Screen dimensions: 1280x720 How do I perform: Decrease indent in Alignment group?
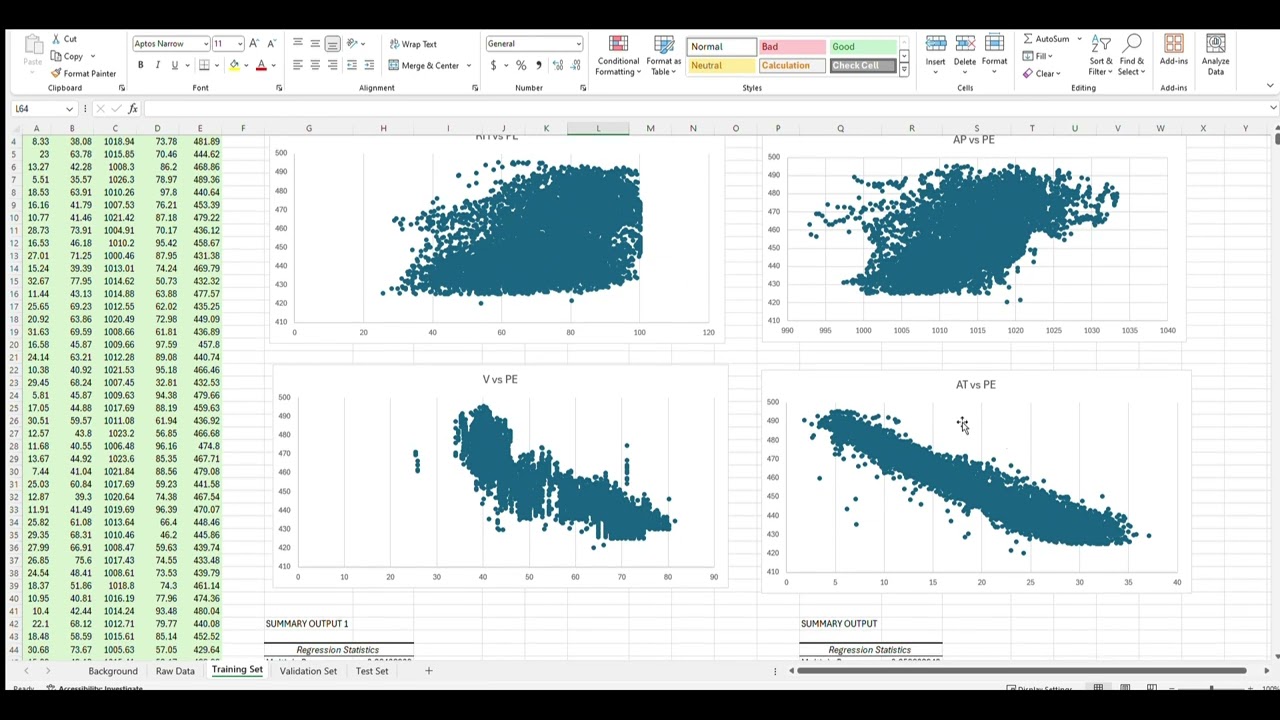coord(351,65)
